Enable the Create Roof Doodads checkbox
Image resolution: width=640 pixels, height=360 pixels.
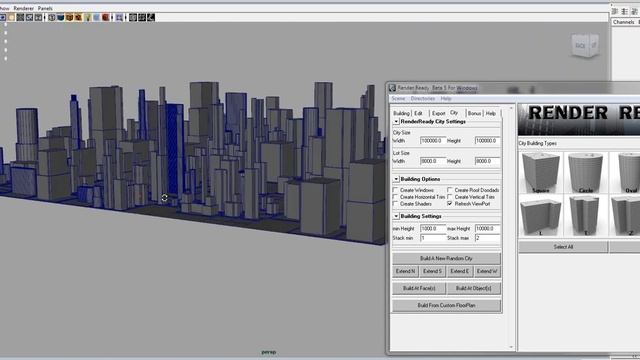[449, 190]
